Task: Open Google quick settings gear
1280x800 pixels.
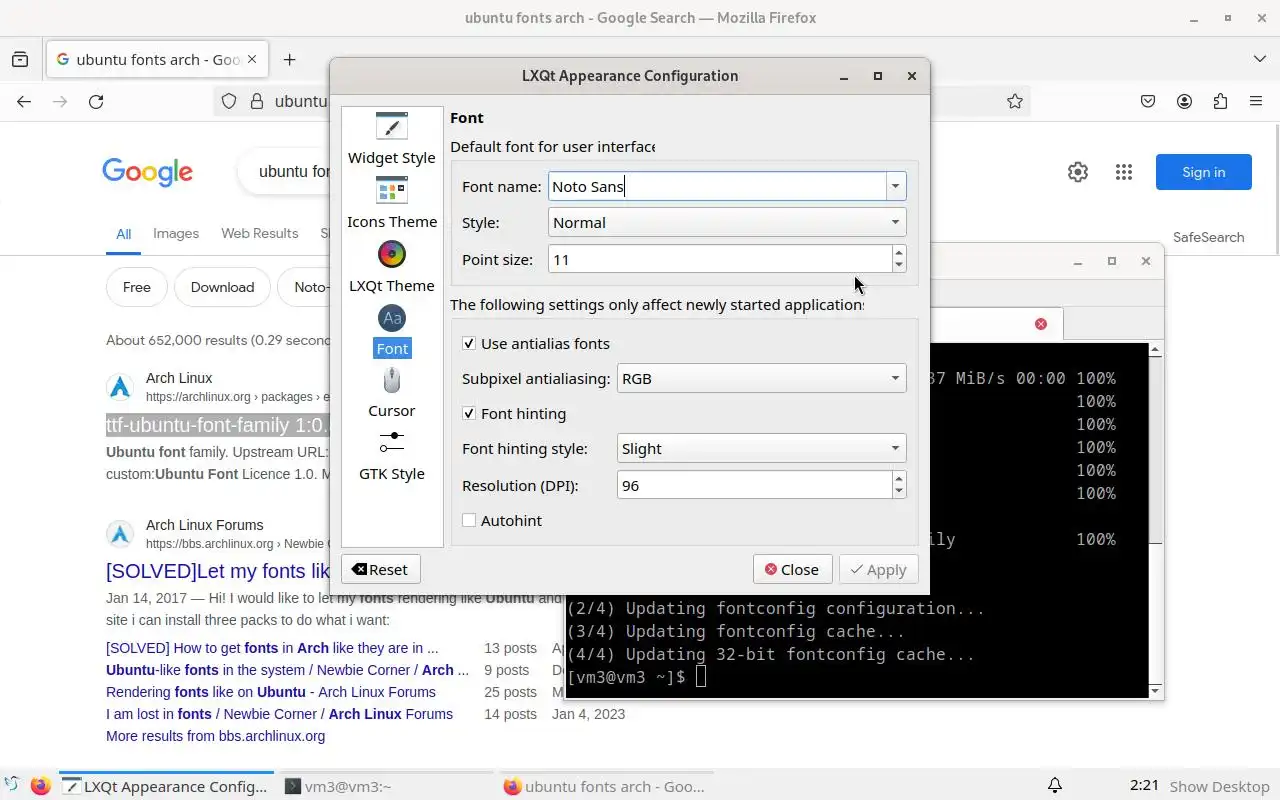Action: [1077, 172]
